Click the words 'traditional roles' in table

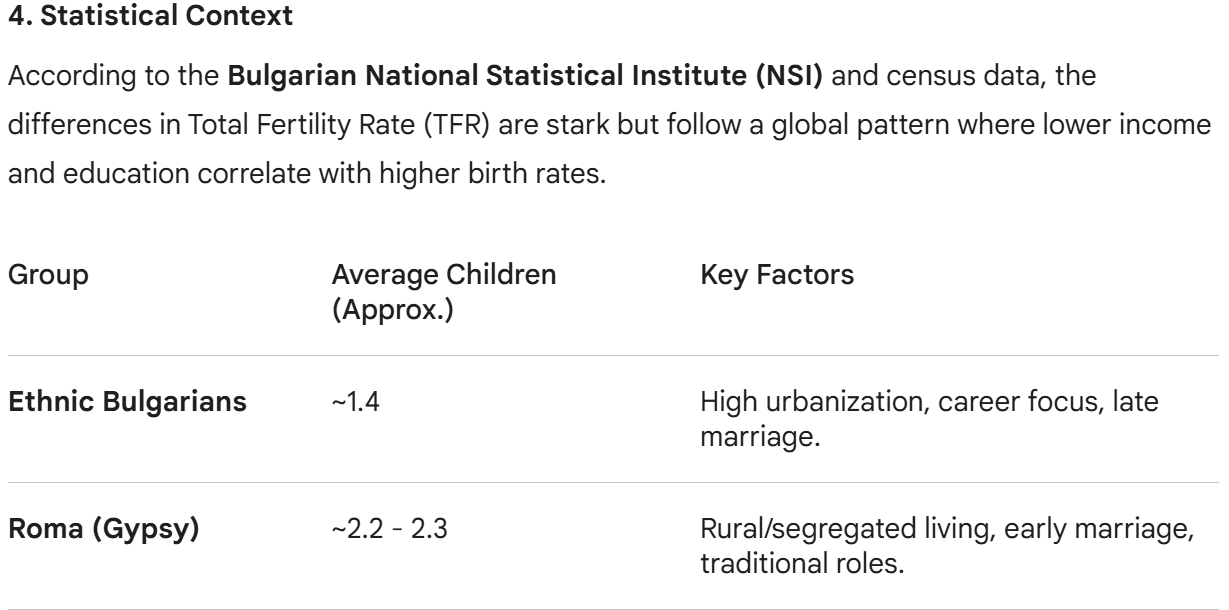(x=780, y=553)
